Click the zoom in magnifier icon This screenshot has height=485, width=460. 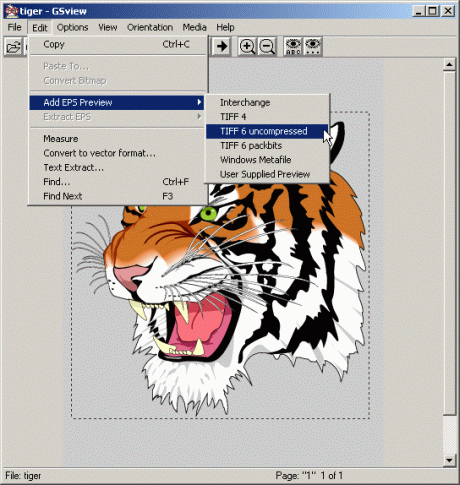247,46
